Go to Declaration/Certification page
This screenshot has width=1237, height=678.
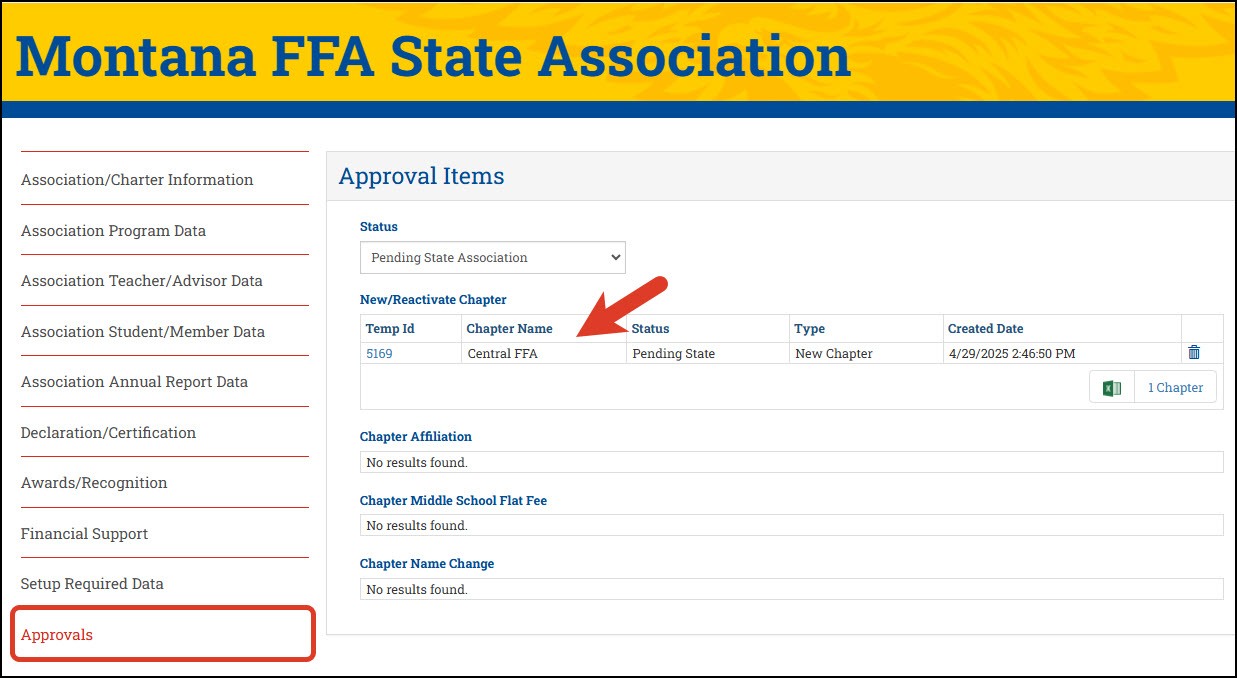pos(108,433)
